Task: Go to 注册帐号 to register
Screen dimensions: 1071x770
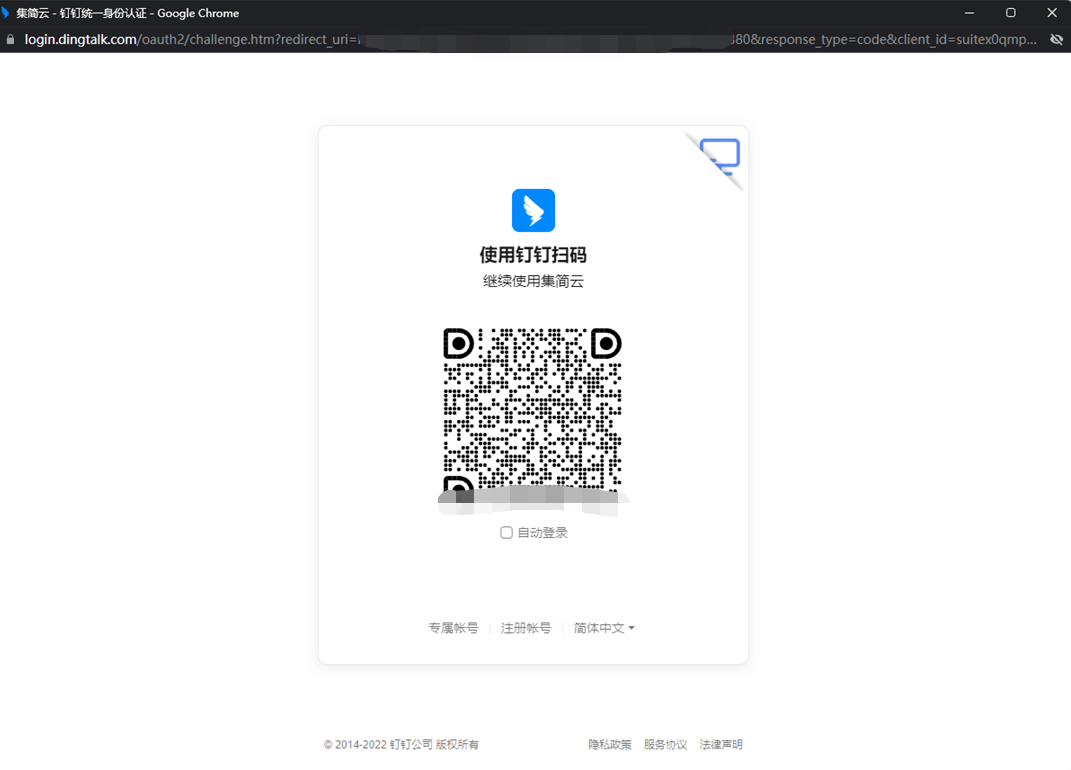Action: (x=526, y=628)
